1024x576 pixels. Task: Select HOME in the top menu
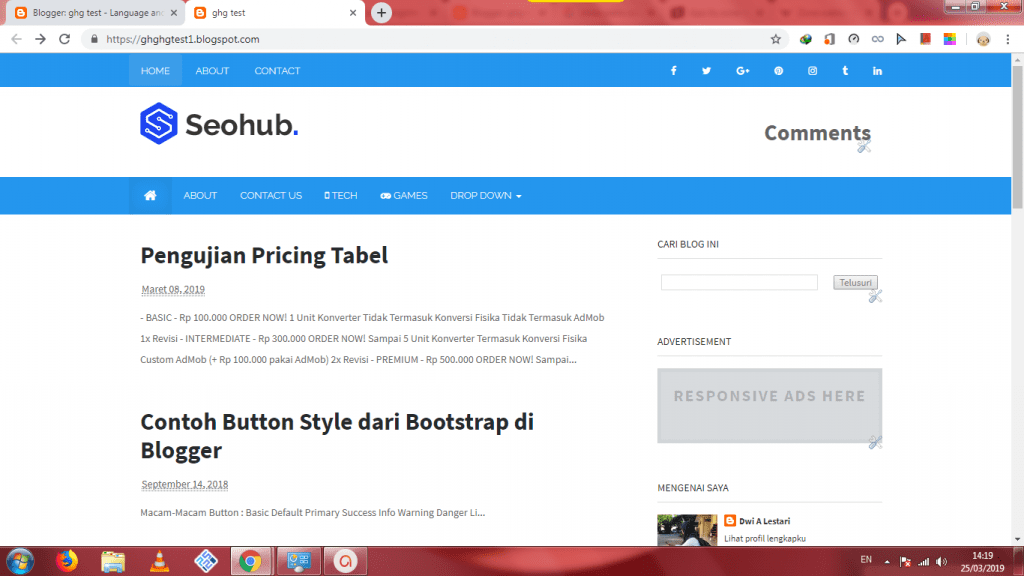[x=155, y=71]
